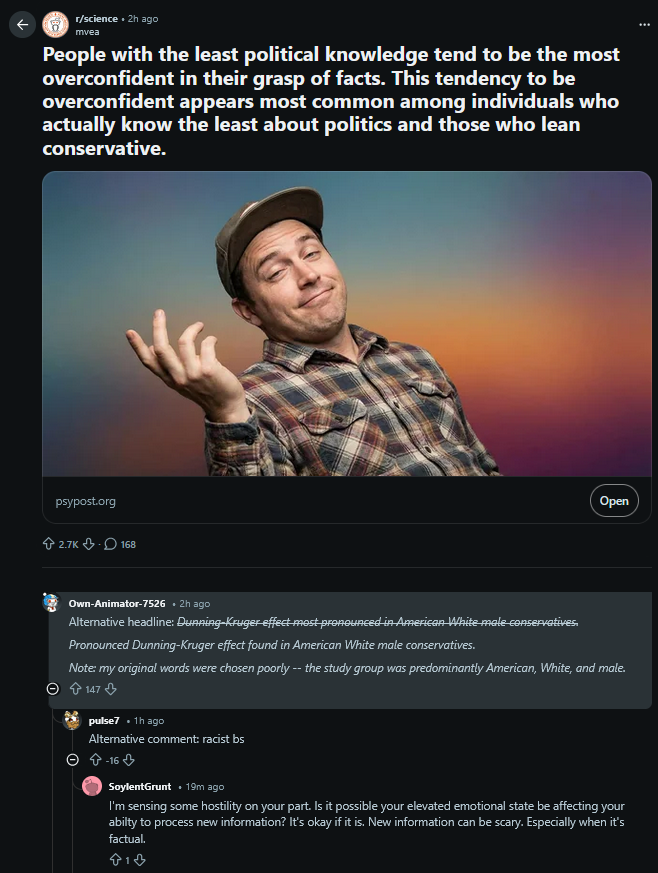Viewport: 658px width, 873px height.
Task: Open the Own-Animator-7526 username link
Action: click(x=117, y=604)
